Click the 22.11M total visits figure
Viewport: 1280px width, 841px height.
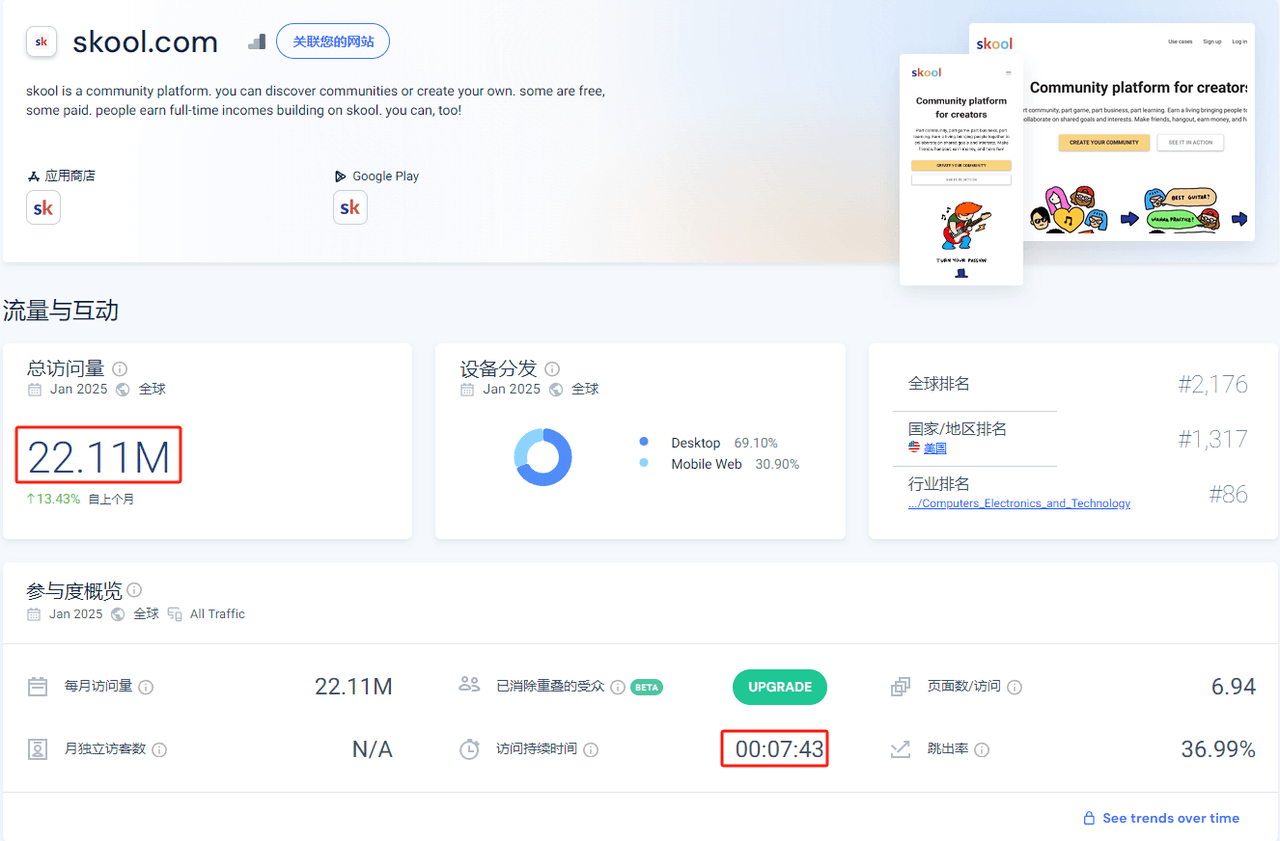(98, 457)
